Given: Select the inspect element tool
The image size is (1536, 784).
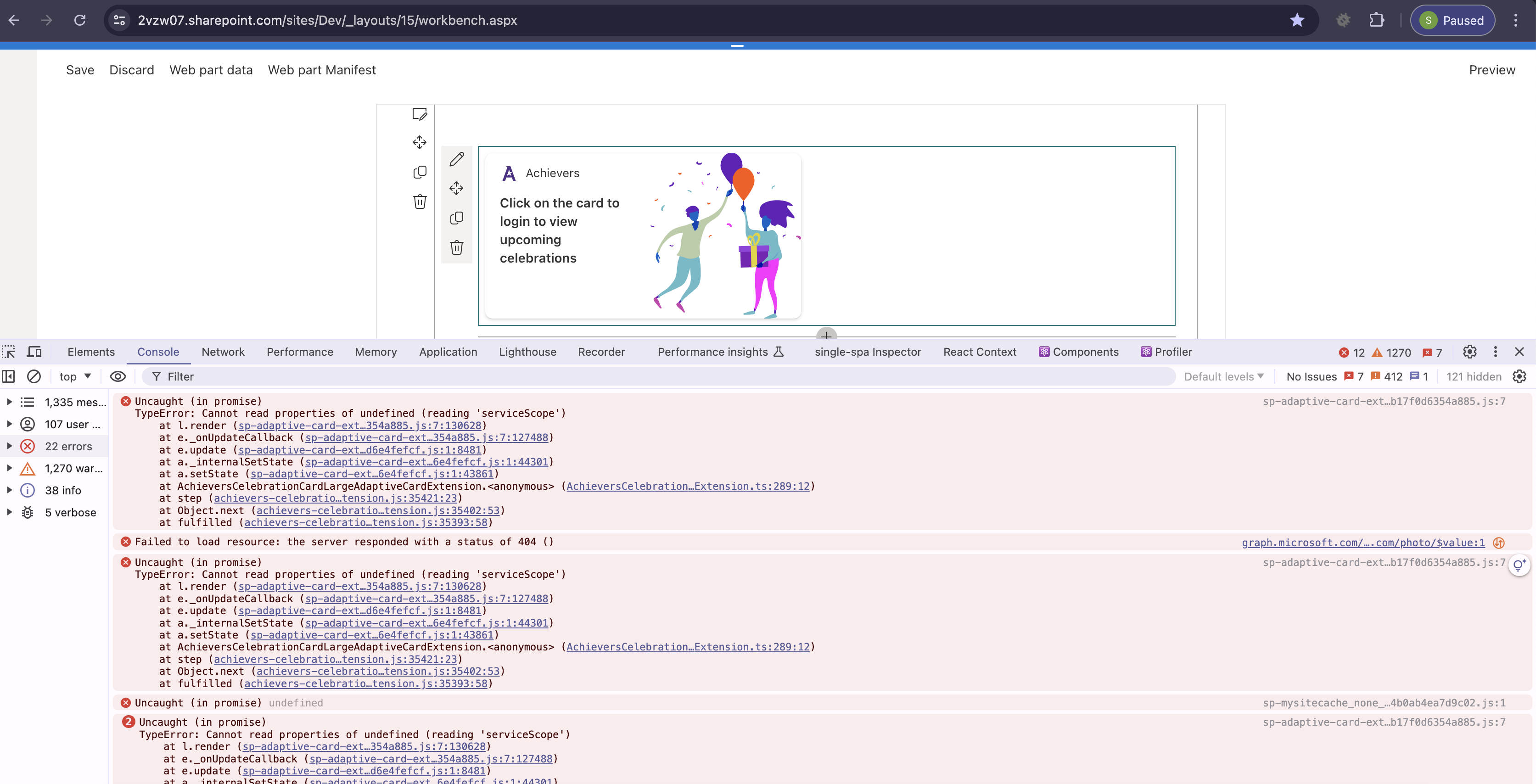Looking at the screenshot, I should [x=8, y=351].
